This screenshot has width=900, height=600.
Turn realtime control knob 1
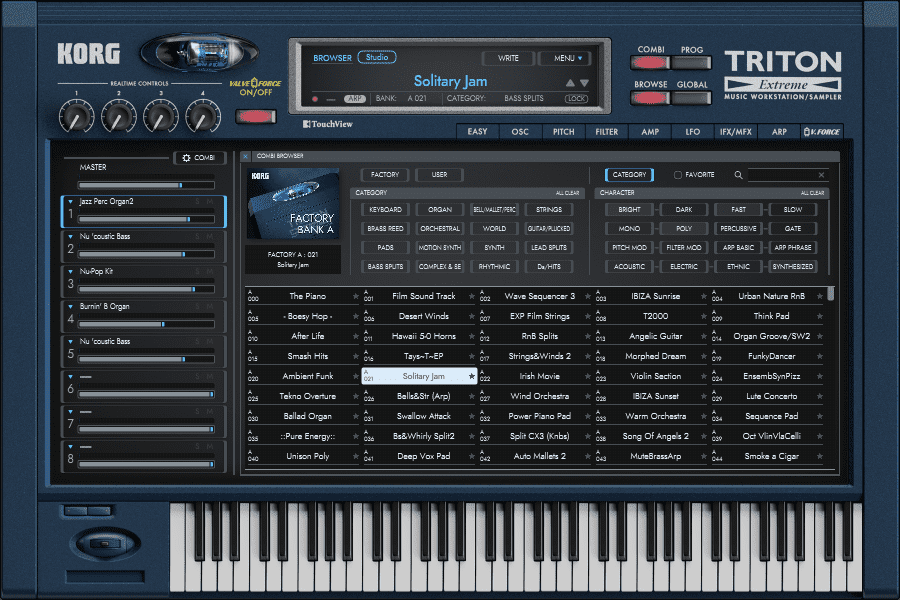[x=76, y=116]
